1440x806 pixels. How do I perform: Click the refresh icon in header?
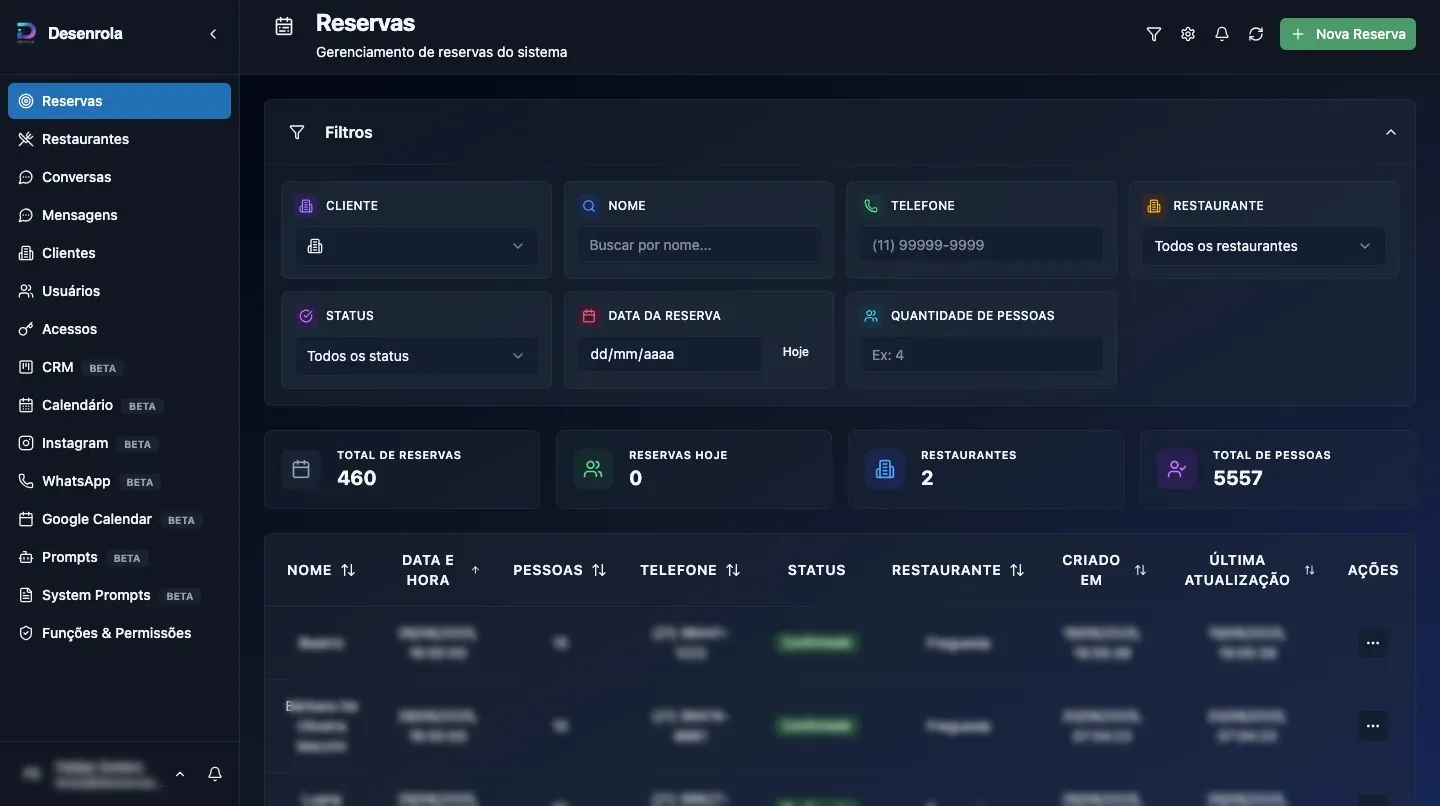1256,34
